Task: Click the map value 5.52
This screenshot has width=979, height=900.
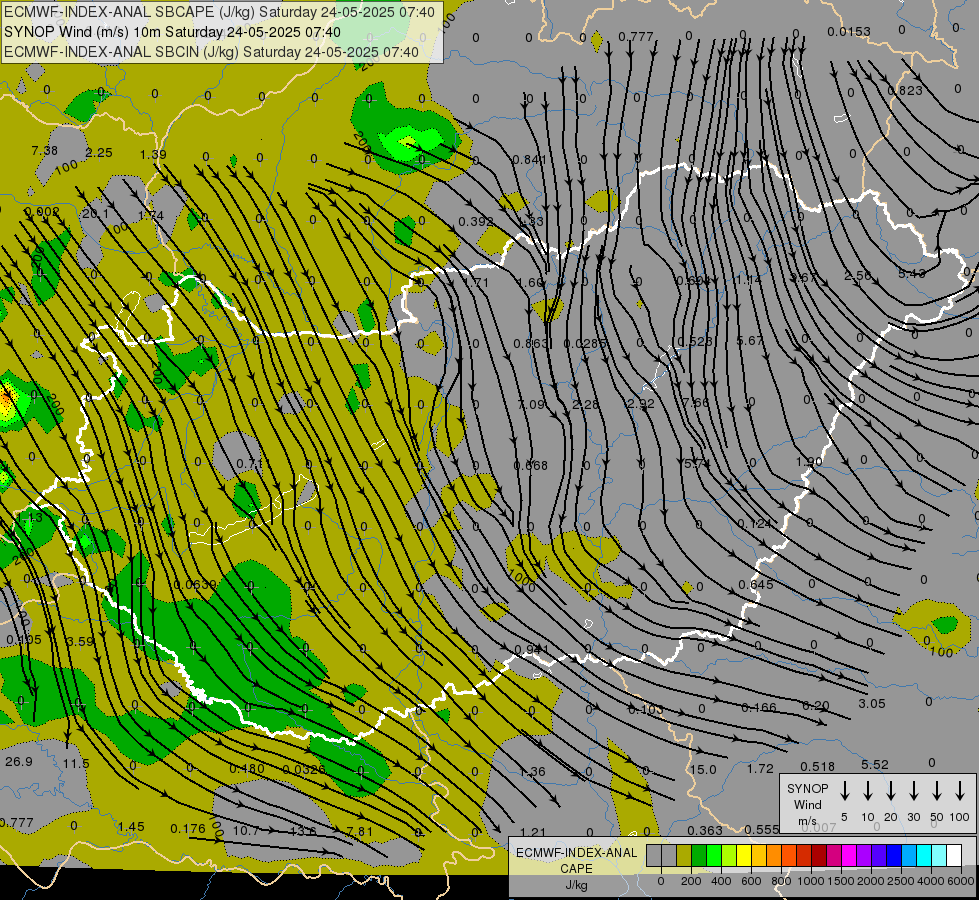Action: 875,764
